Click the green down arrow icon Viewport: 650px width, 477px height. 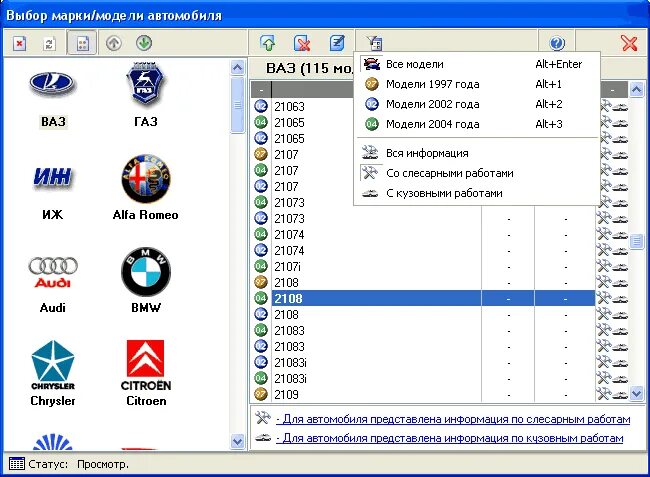(x=144, y=43)
